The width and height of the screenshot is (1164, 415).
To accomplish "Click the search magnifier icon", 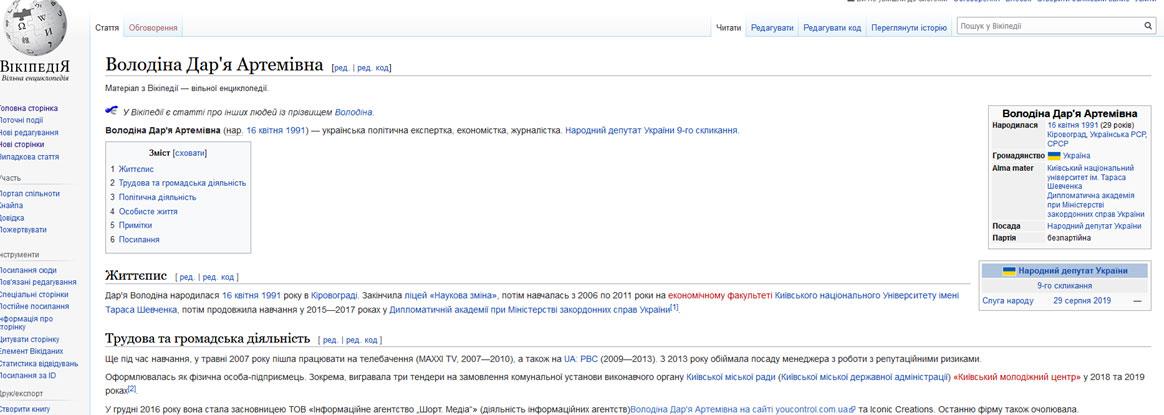I will (x=1148, y=26).
